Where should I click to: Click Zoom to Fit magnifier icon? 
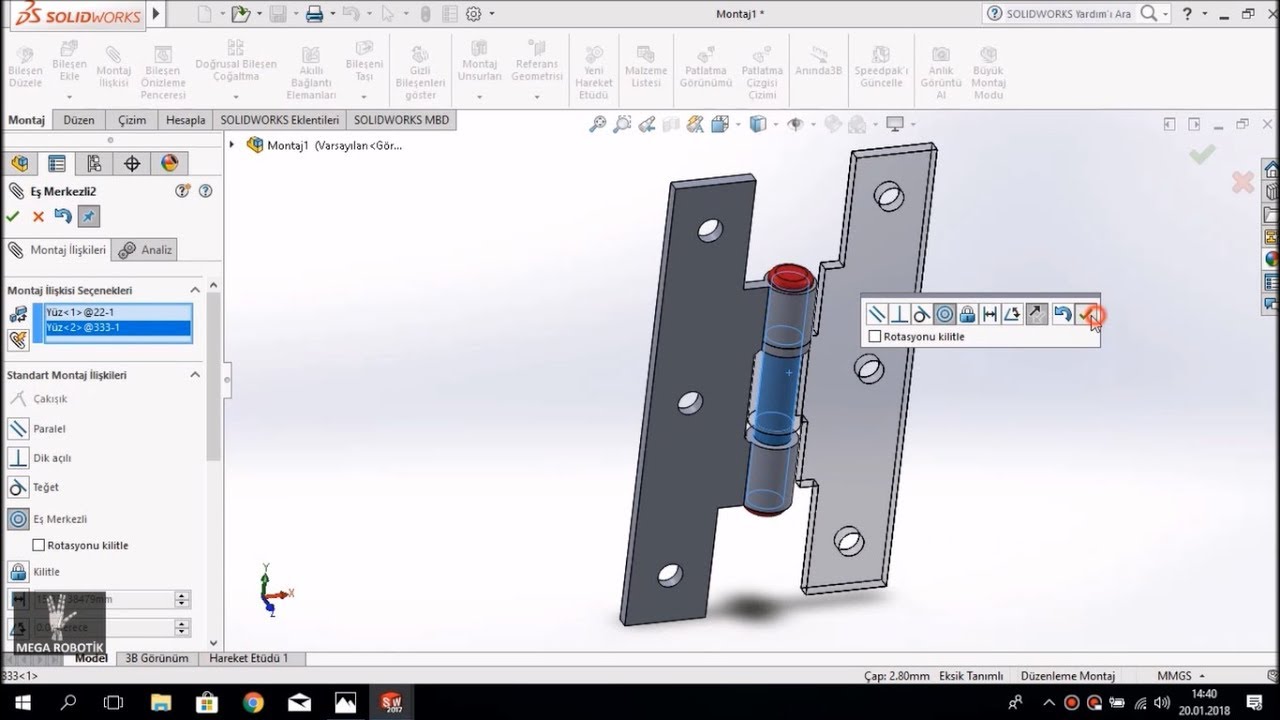click(597, 124)
